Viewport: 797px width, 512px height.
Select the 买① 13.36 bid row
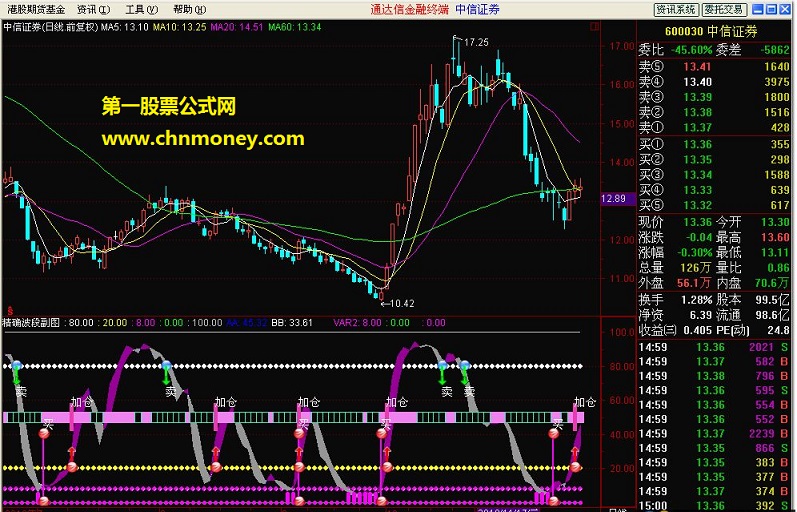714,144
